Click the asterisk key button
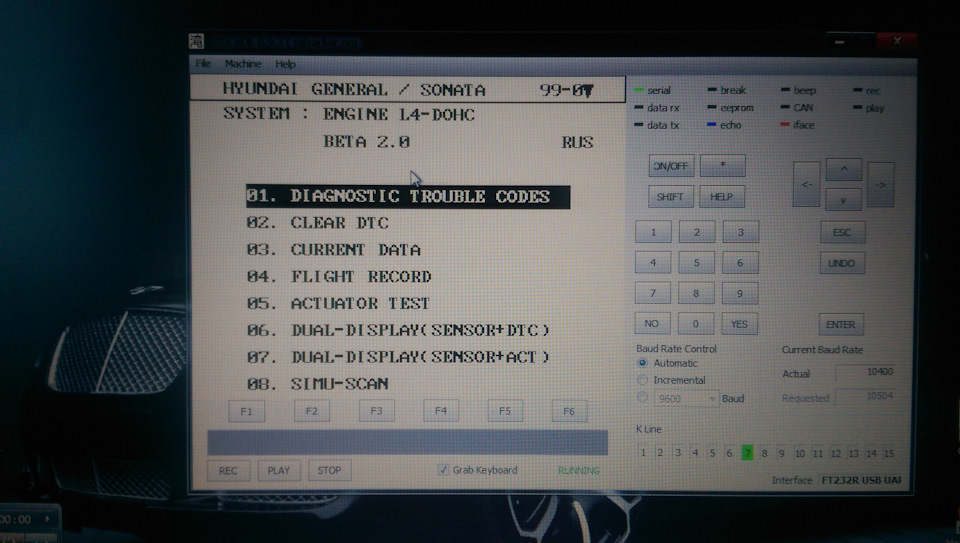Screen dimensions: 960x543 point(722,165)
